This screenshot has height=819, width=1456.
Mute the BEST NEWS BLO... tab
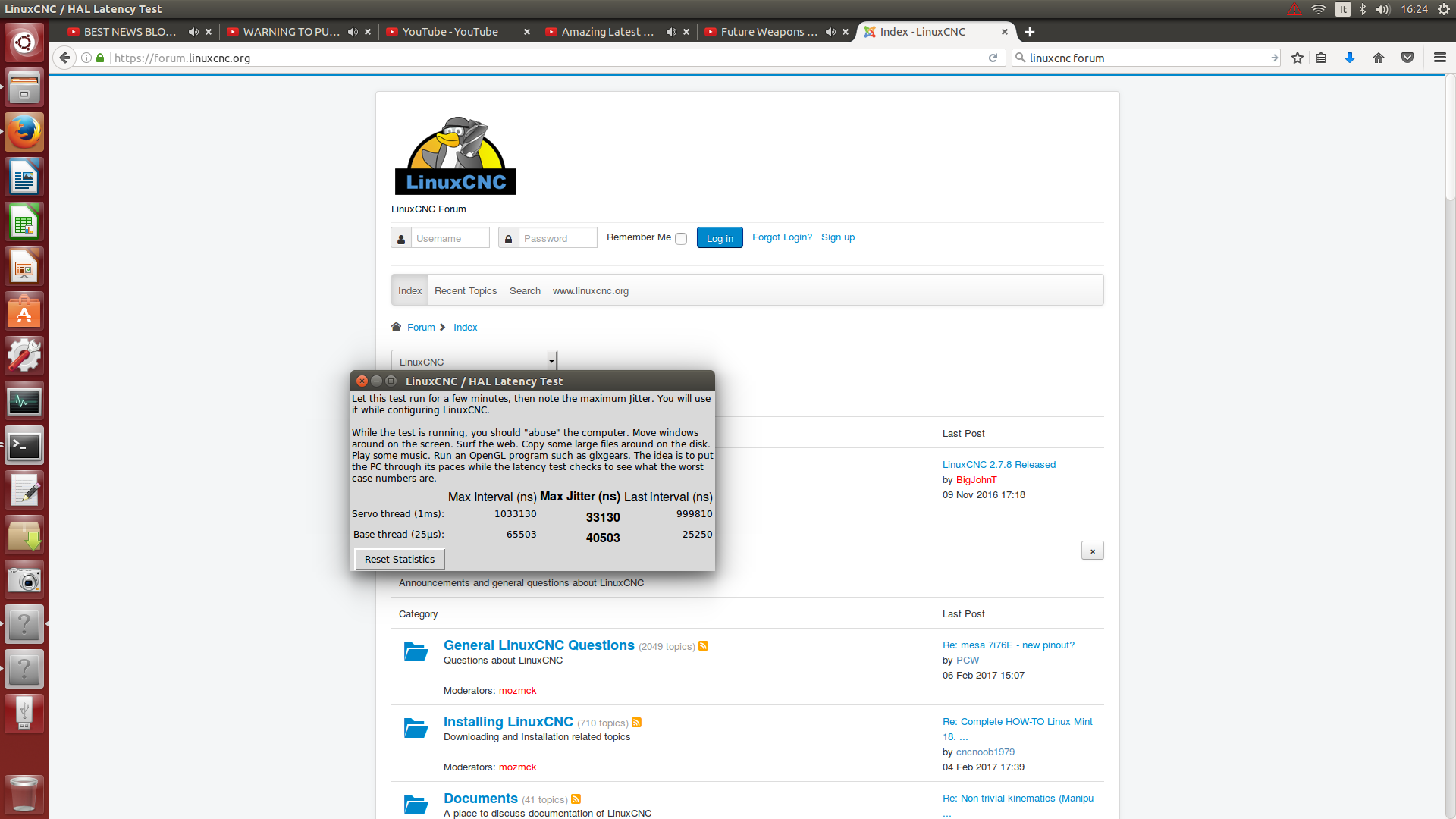(x=193, y=32)
